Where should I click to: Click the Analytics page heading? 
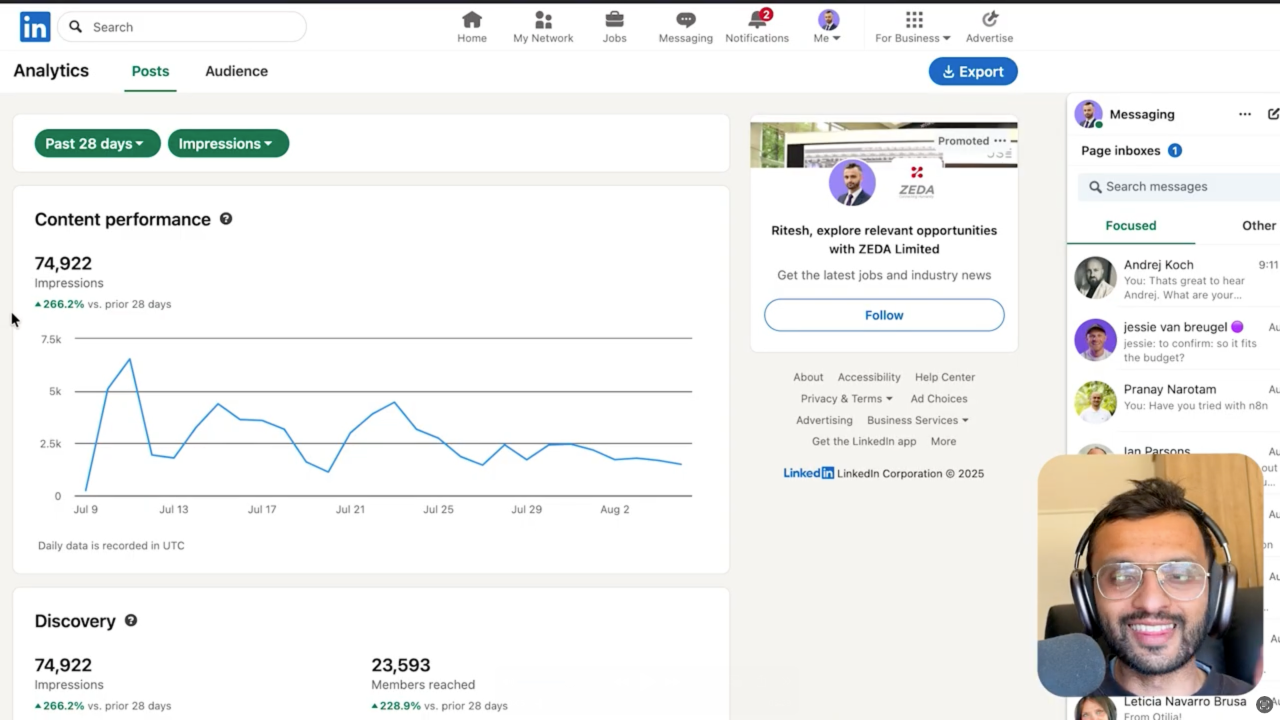[51, 71]
